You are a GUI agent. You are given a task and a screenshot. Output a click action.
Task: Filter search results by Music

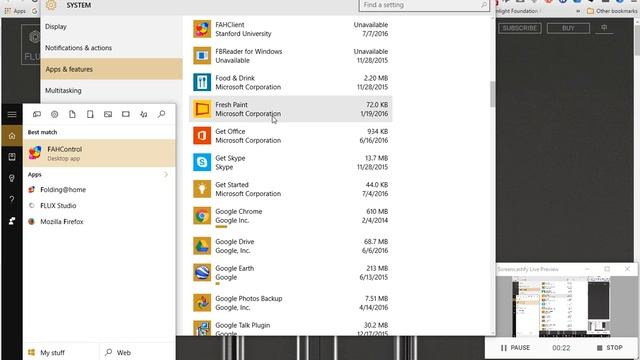point(144,114)
